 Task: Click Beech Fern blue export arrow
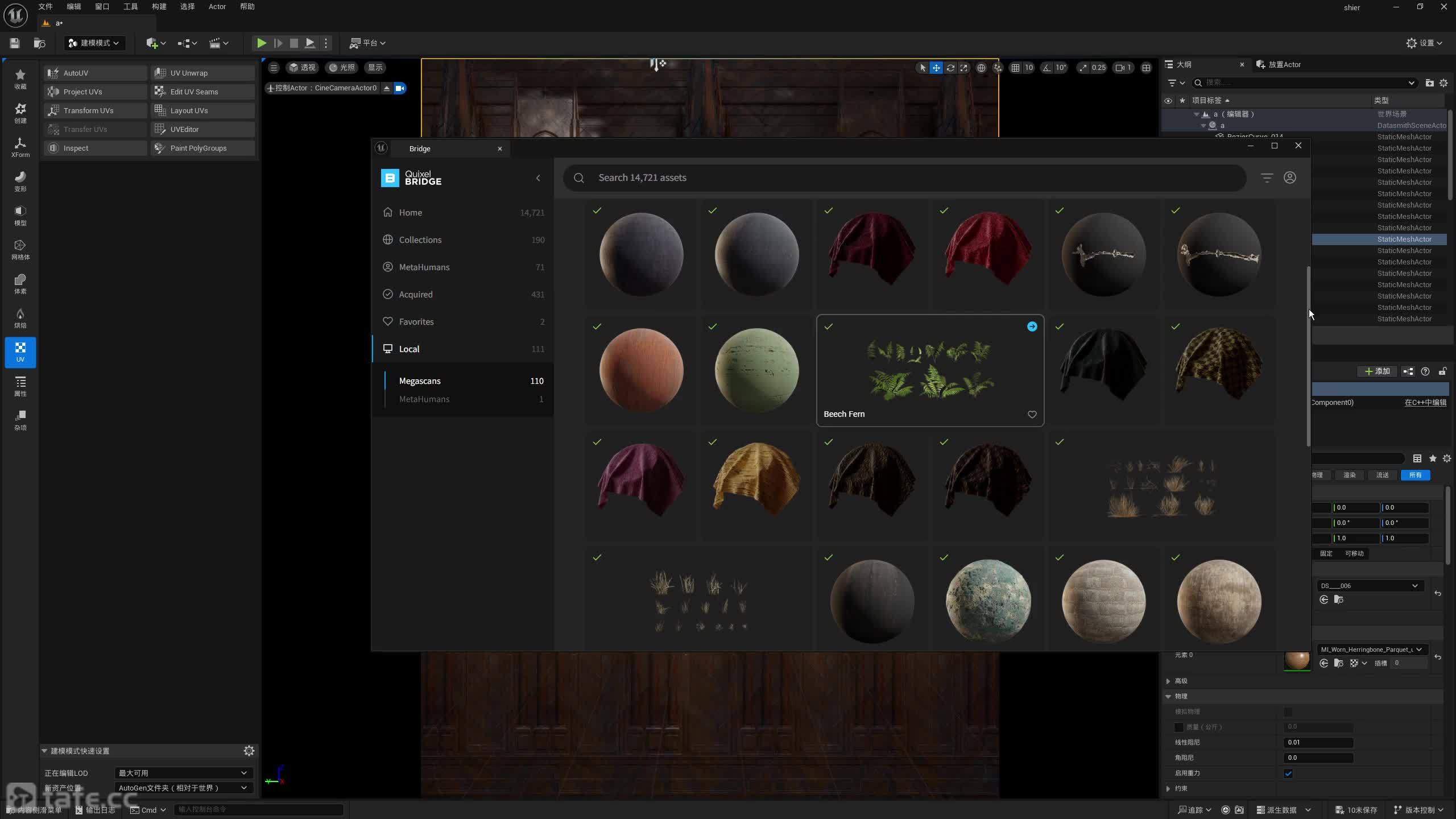[1032, 326]
